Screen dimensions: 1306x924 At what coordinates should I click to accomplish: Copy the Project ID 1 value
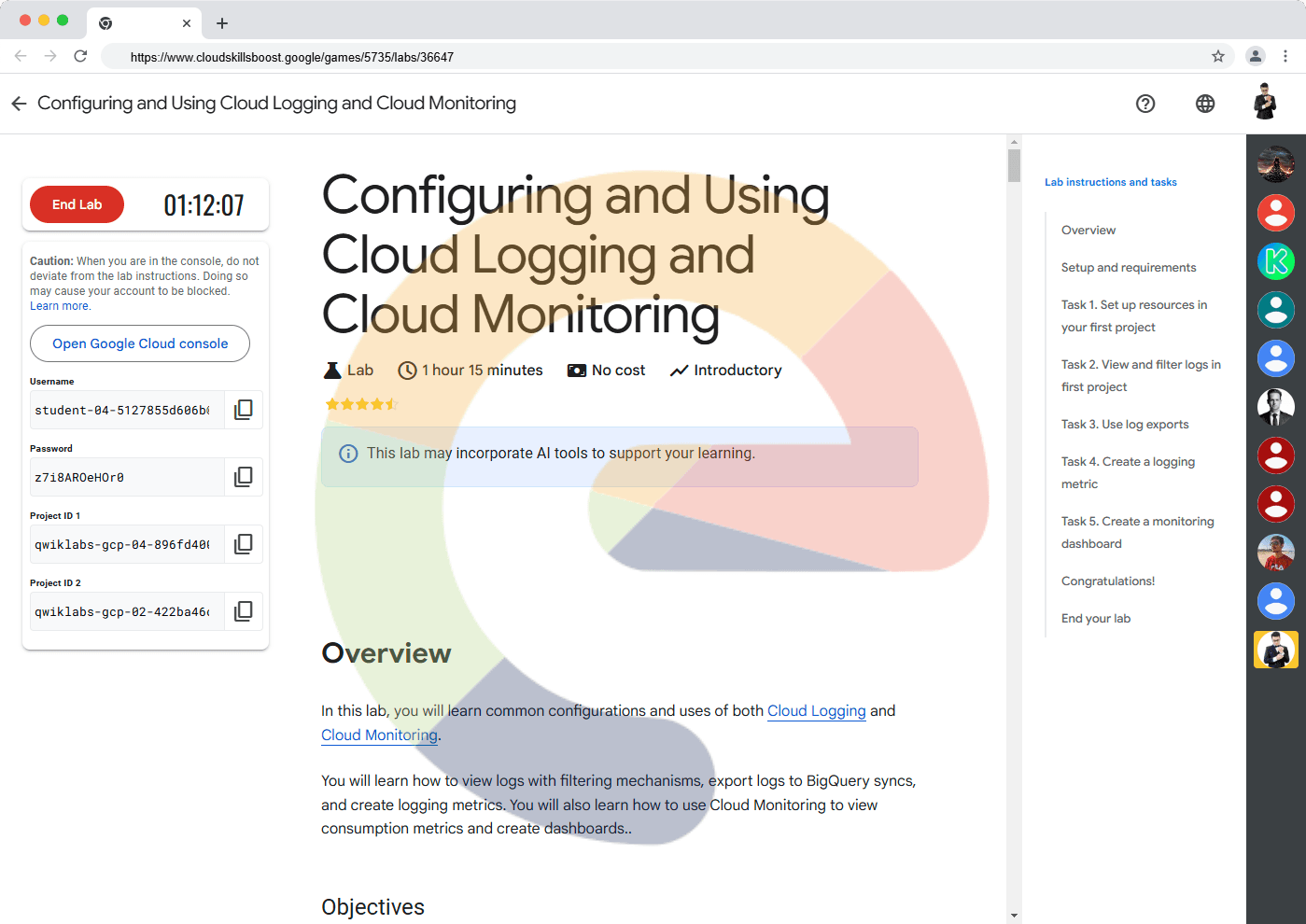pyautogui.click(x=244, y=544)
